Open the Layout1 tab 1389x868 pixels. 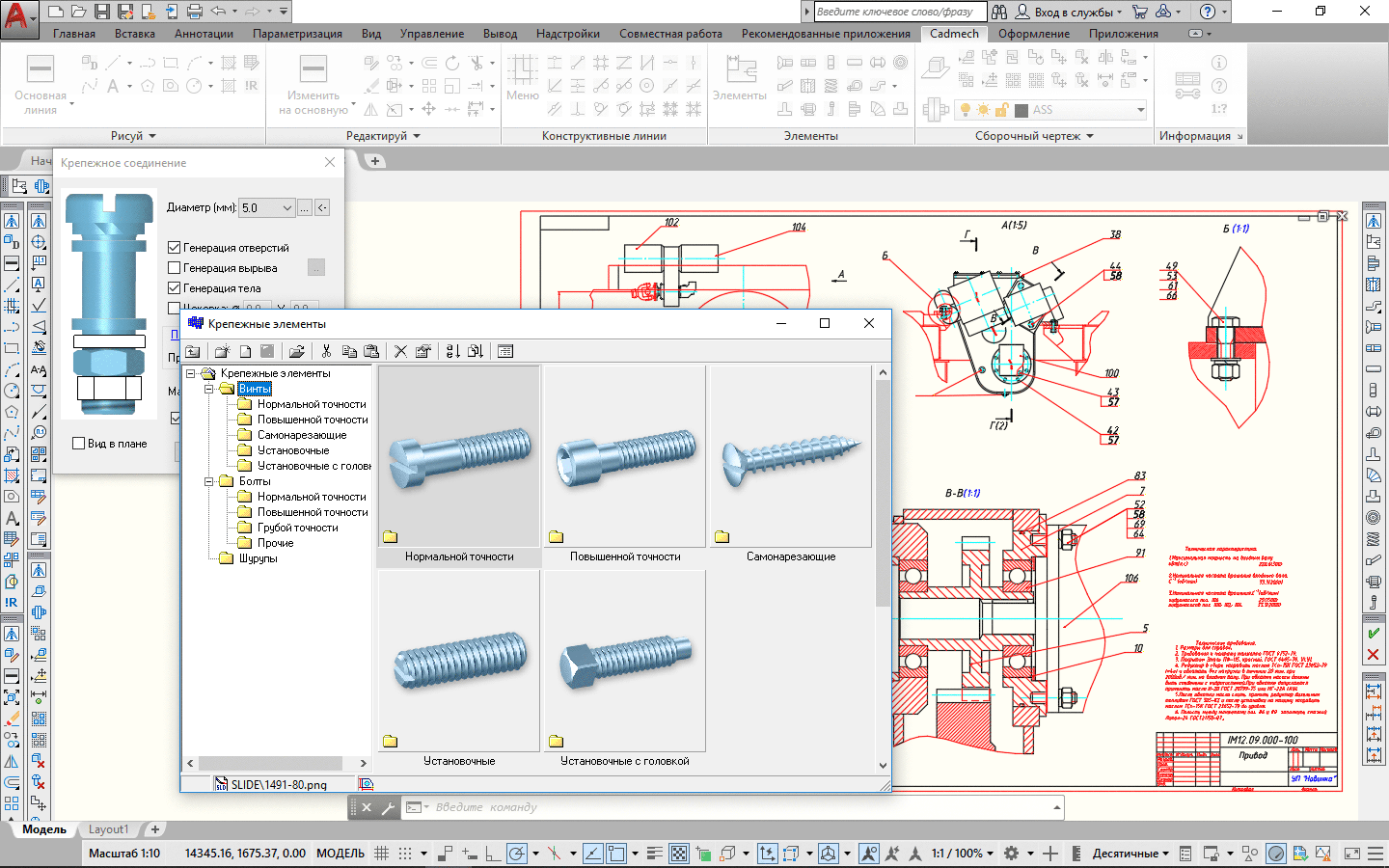pyautogui.click(x=108, y=829)
